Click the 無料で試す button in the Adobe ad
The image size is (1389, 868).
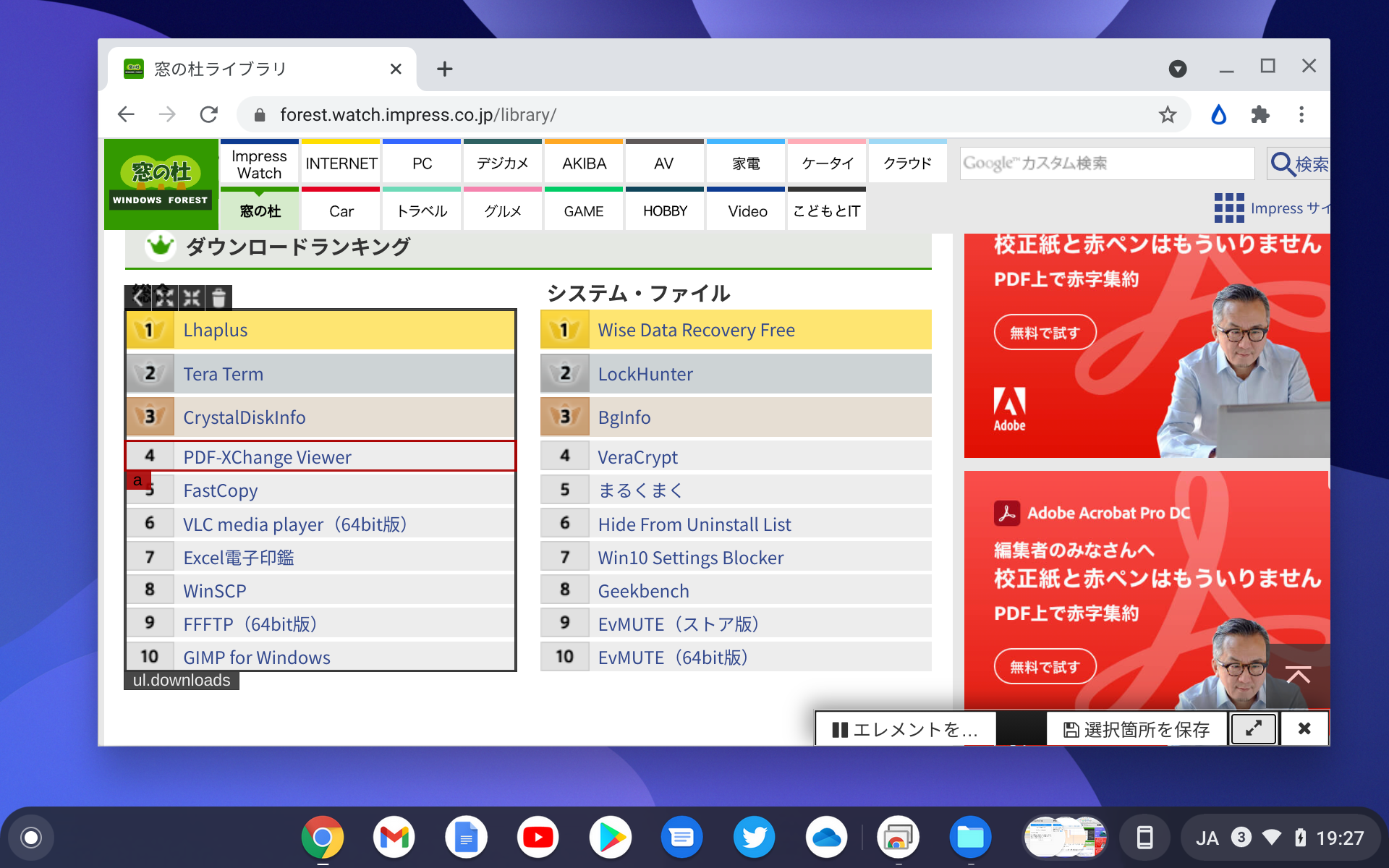coord(1045,332)
